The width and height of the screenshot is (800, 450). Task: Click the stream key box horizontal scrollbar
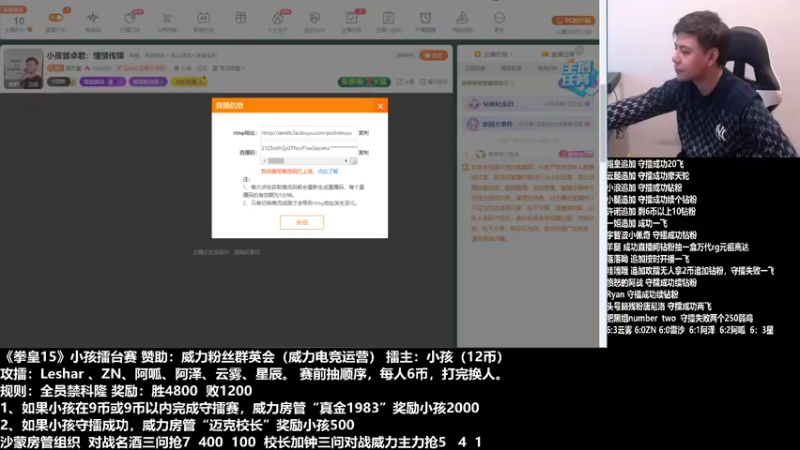(x=305, y=161)
